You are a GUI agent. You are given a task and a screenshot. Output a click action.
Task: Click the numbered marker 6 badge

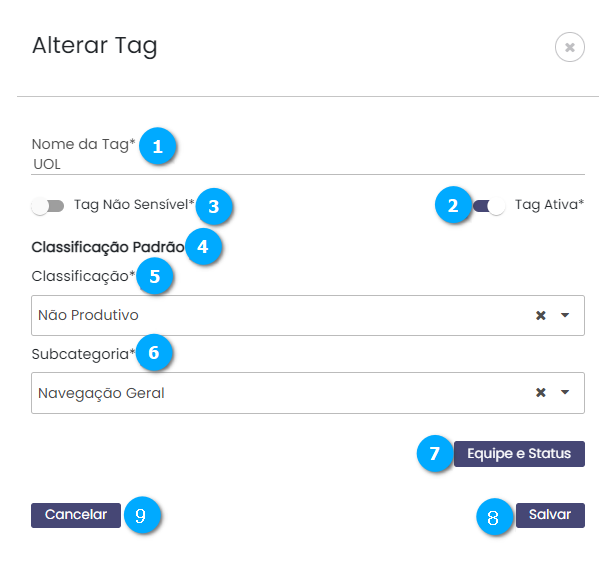[153, 353]
